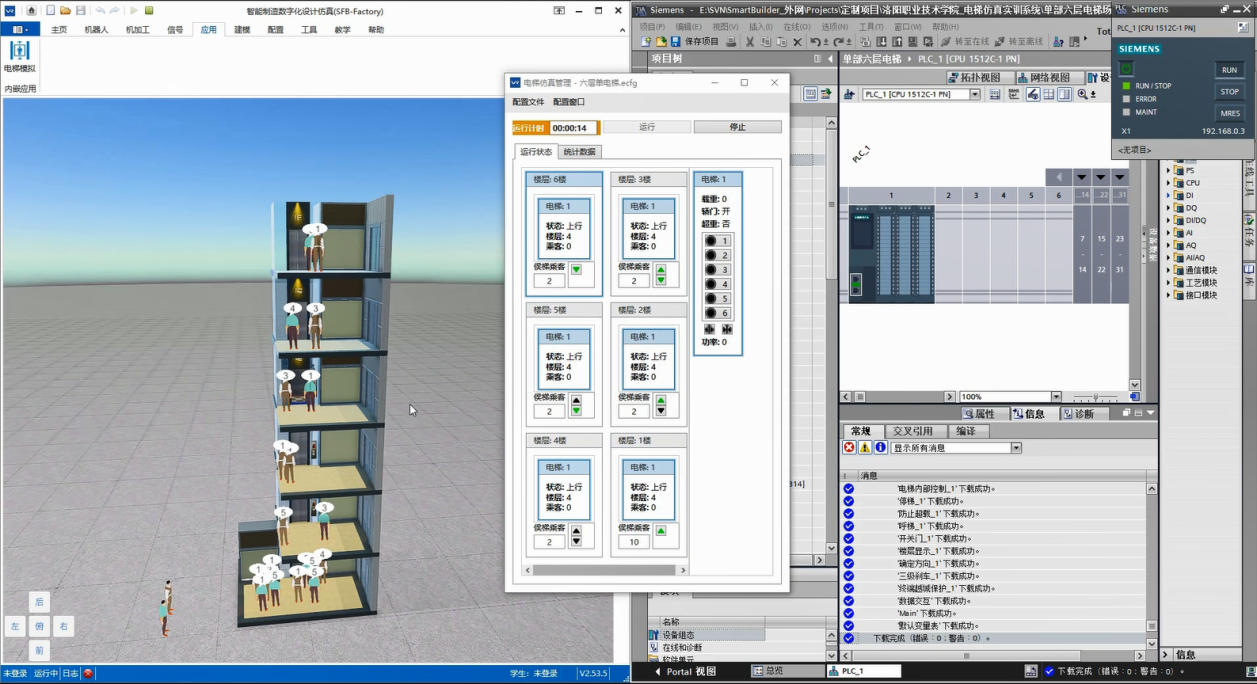Image resolution: width=1257 pixels, height=684 pixels.
Task: Call elevator down on floor 4
Action: (577, 541)
